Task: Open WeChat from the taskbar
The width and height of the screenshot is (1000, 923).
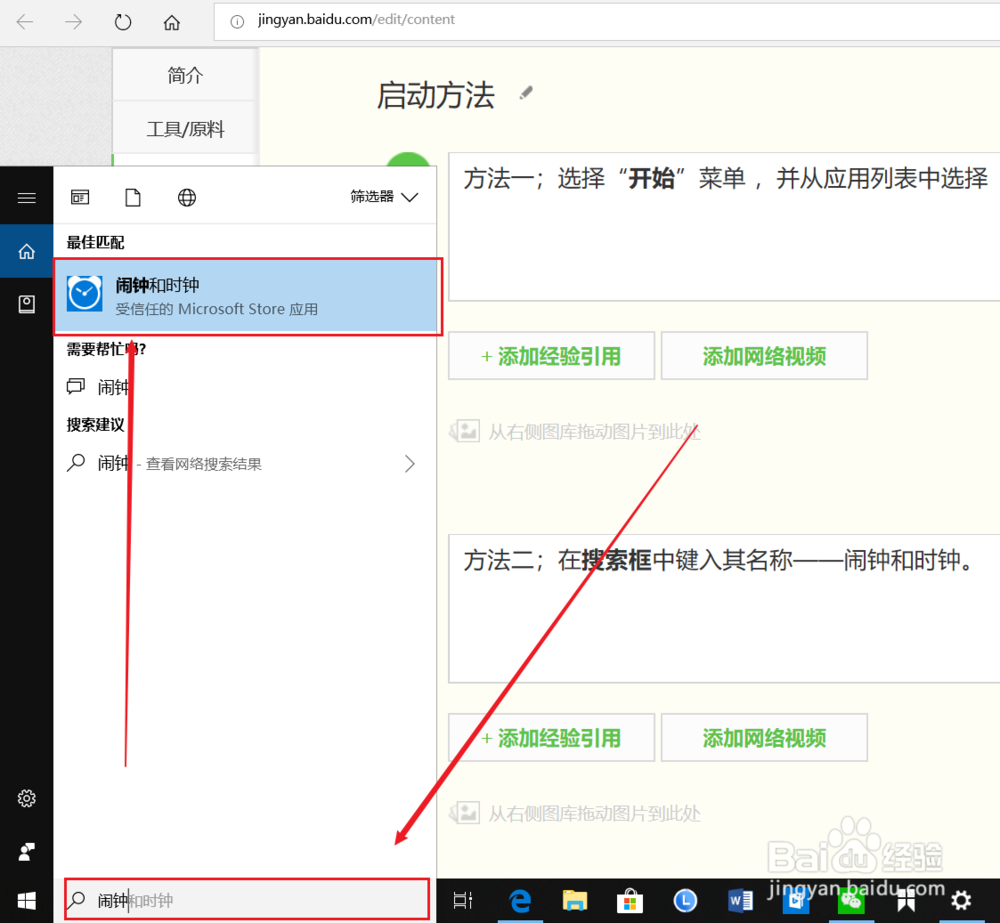Action: tap(851, 901)
